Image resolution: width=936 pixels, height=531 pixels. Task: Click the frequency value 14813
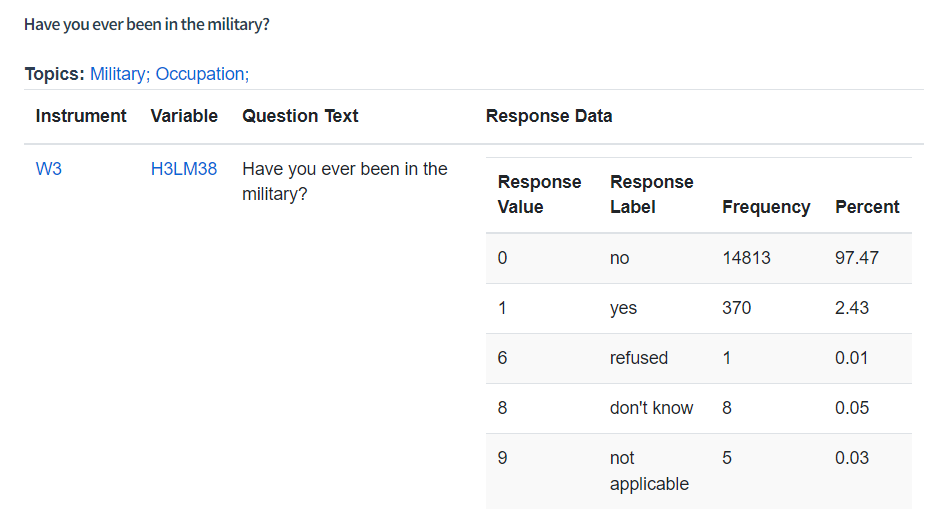click(747, 258)
